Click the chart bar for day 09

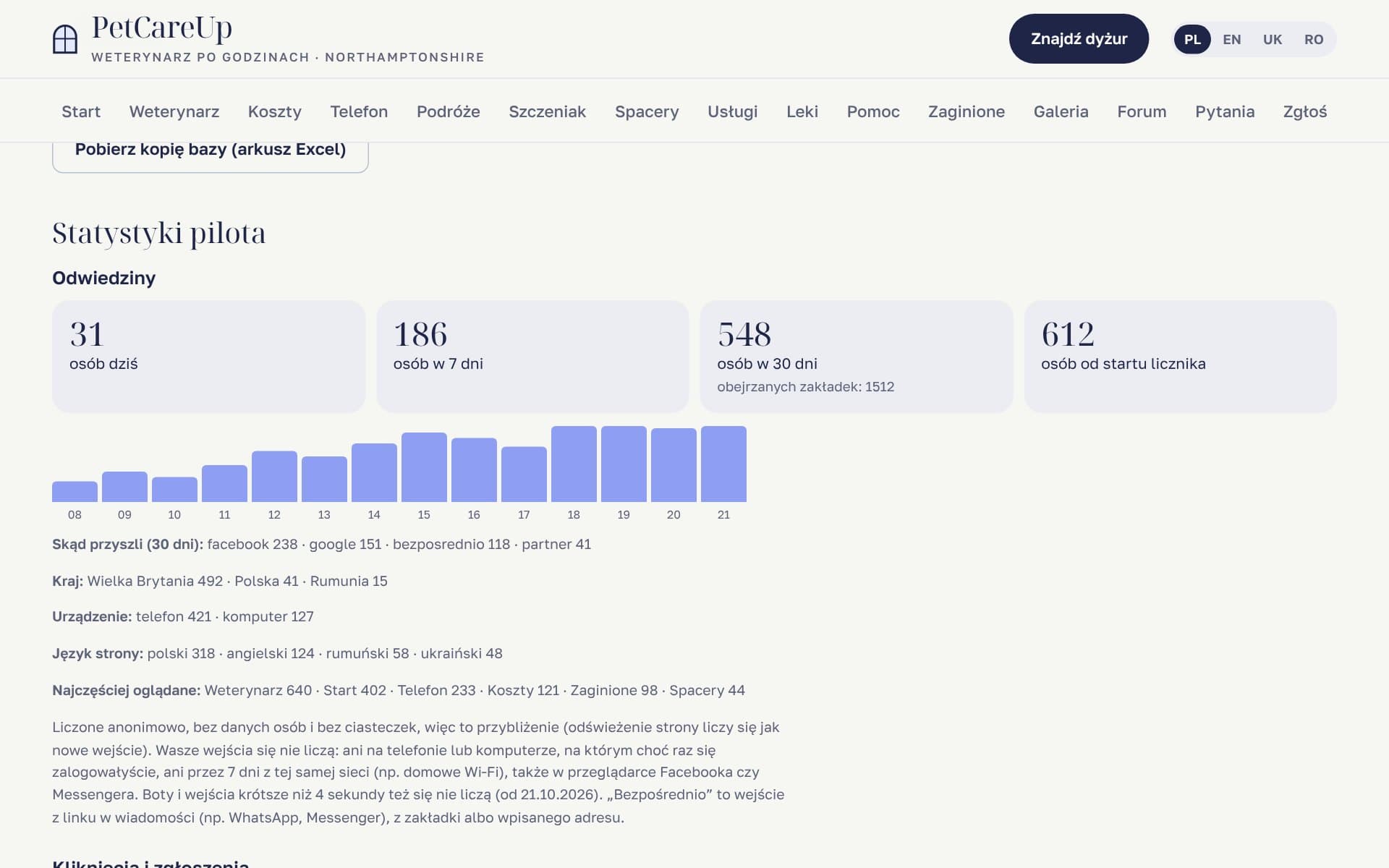(x=124, y=487)
